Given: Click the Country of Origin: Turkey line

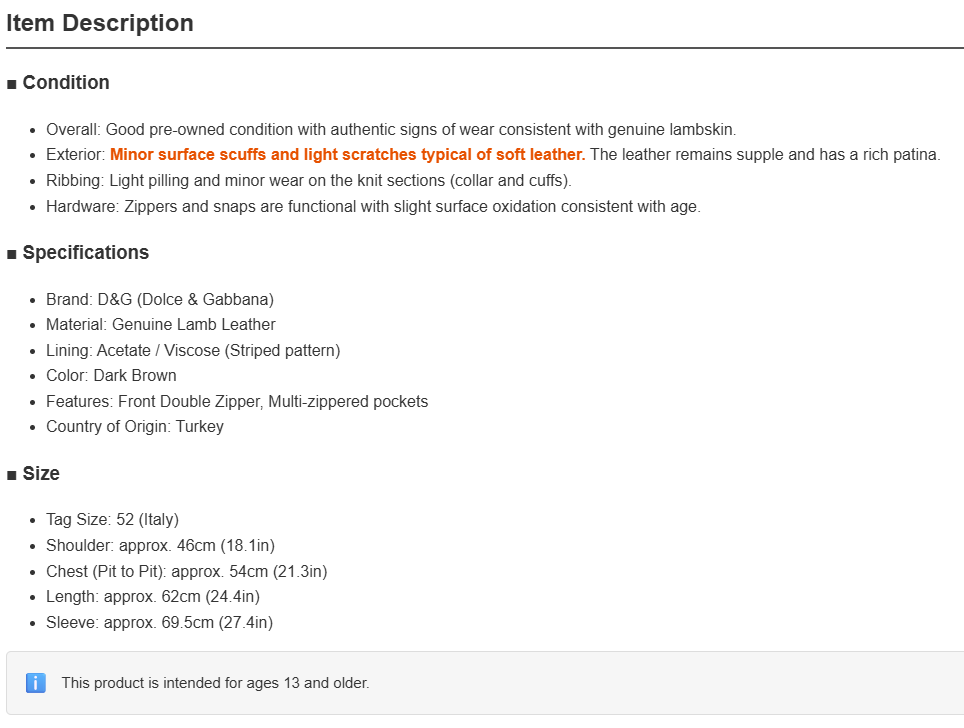Looking at the screenshot, I should pos(135,427).
